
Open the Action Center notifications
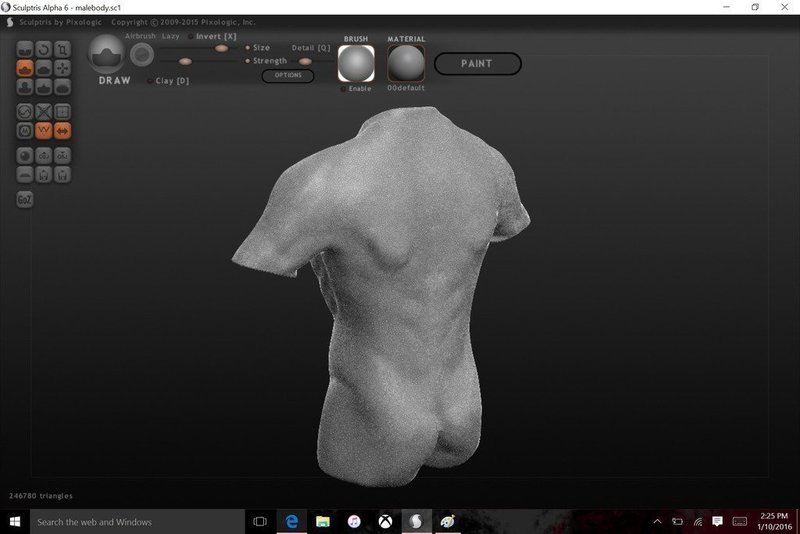(717, 521)
